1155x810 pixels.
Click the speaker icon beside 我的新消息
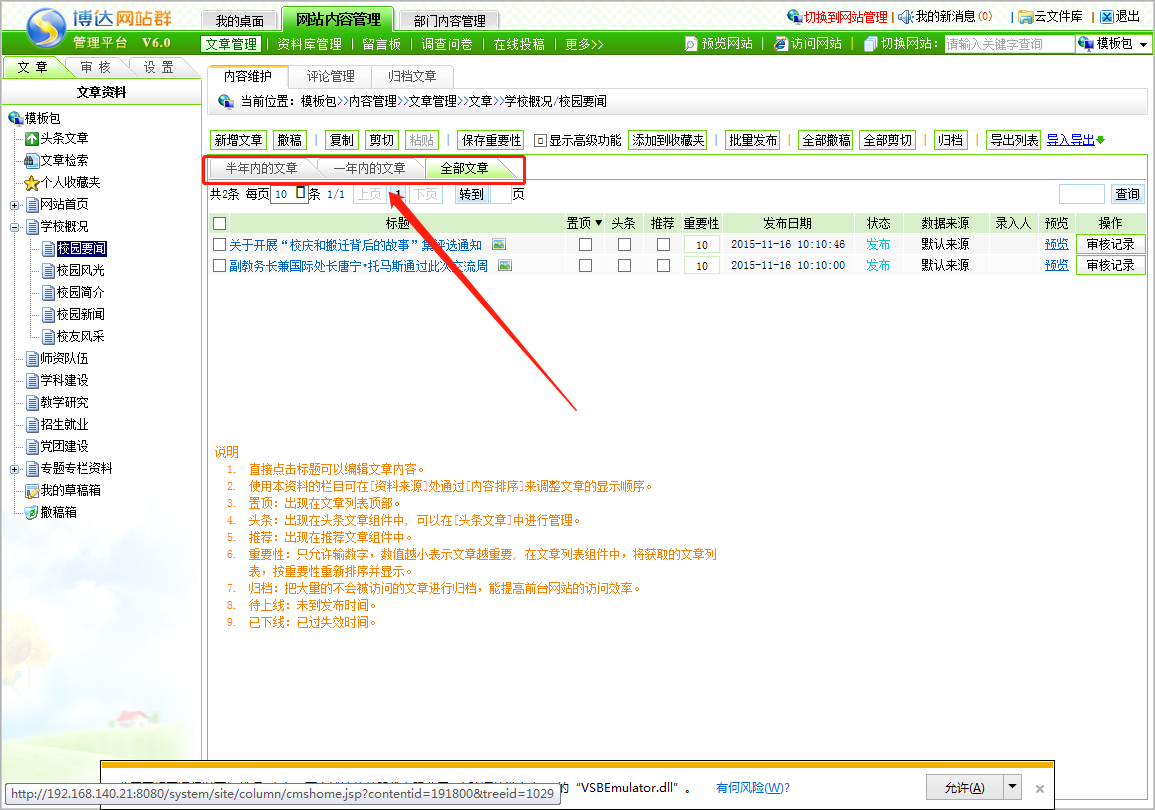[905, 17]
